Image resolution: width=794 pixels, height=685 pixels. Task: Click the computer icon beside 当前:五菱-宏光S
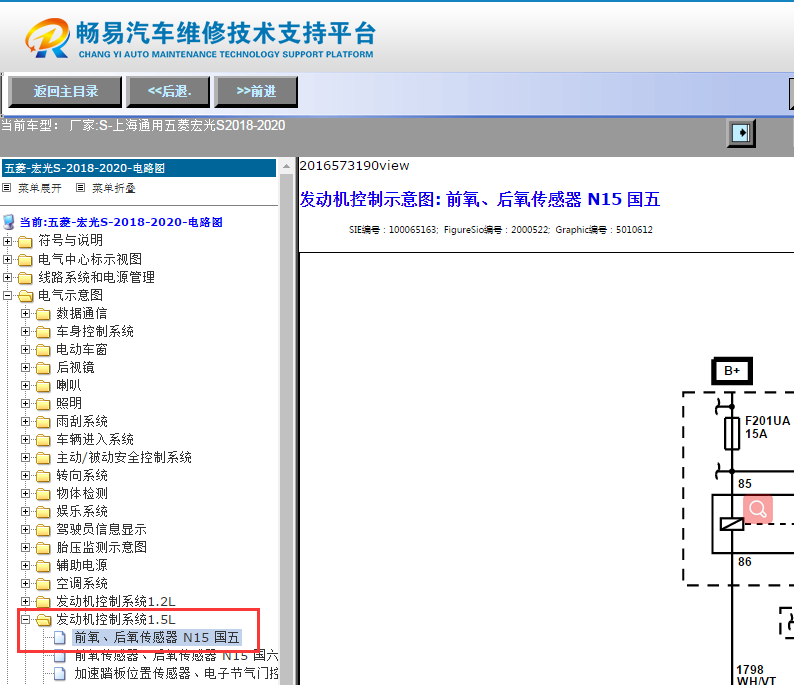(x=9, y=222)
